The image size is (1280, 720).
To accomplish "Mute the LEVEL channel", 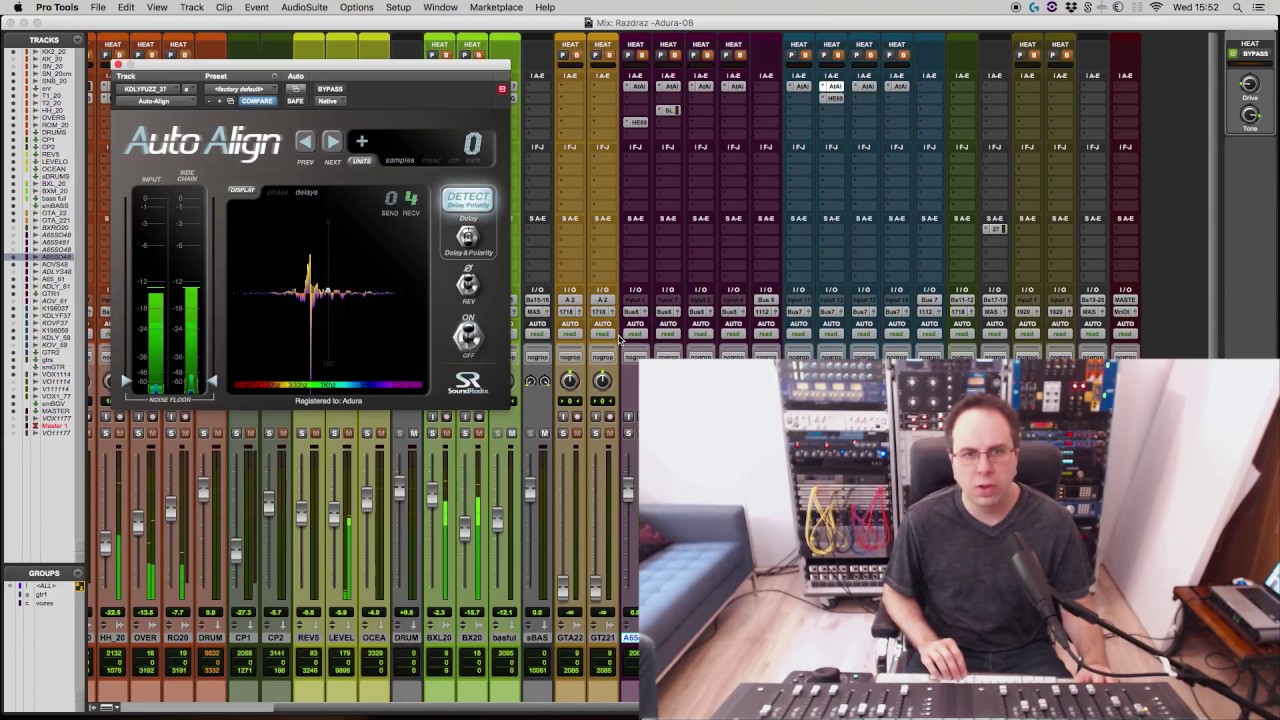I will click(x=348, y=433).
